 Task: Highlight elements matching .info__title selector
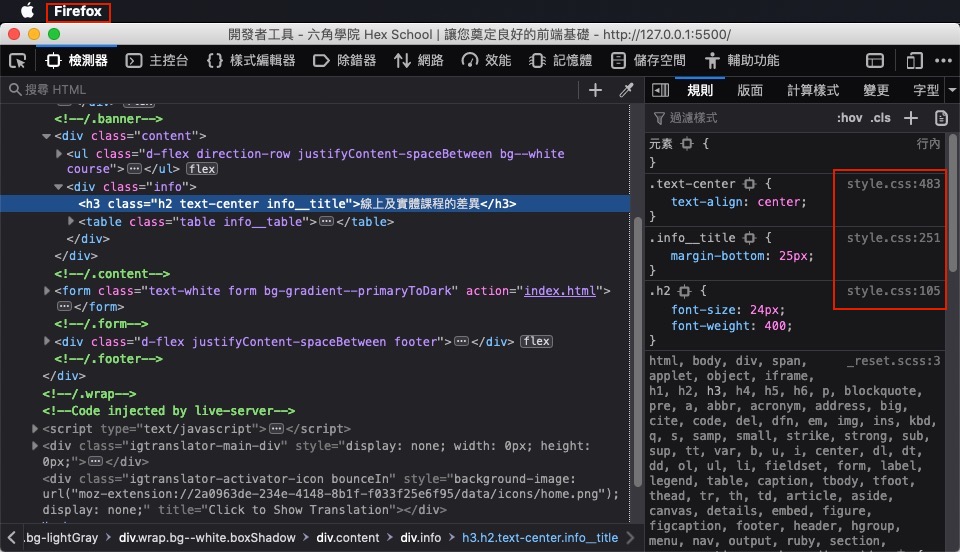(x=749, y=237)
